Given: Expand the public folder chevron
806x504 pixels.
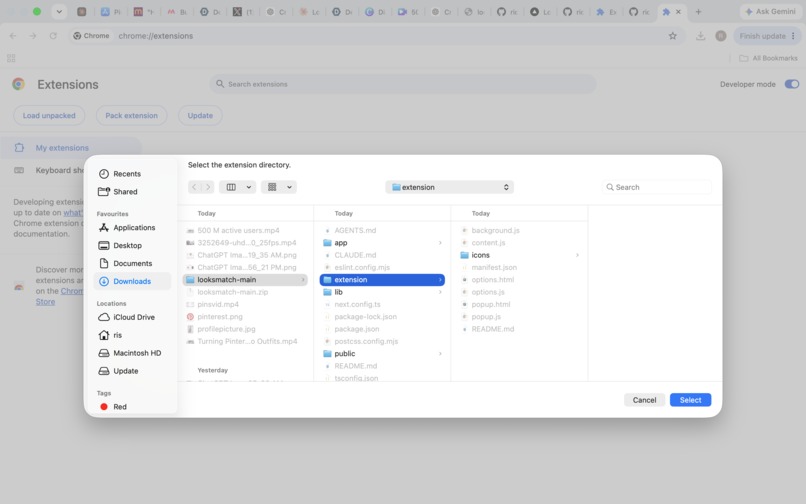Looking at the screenshot, I should coord(440,354).
